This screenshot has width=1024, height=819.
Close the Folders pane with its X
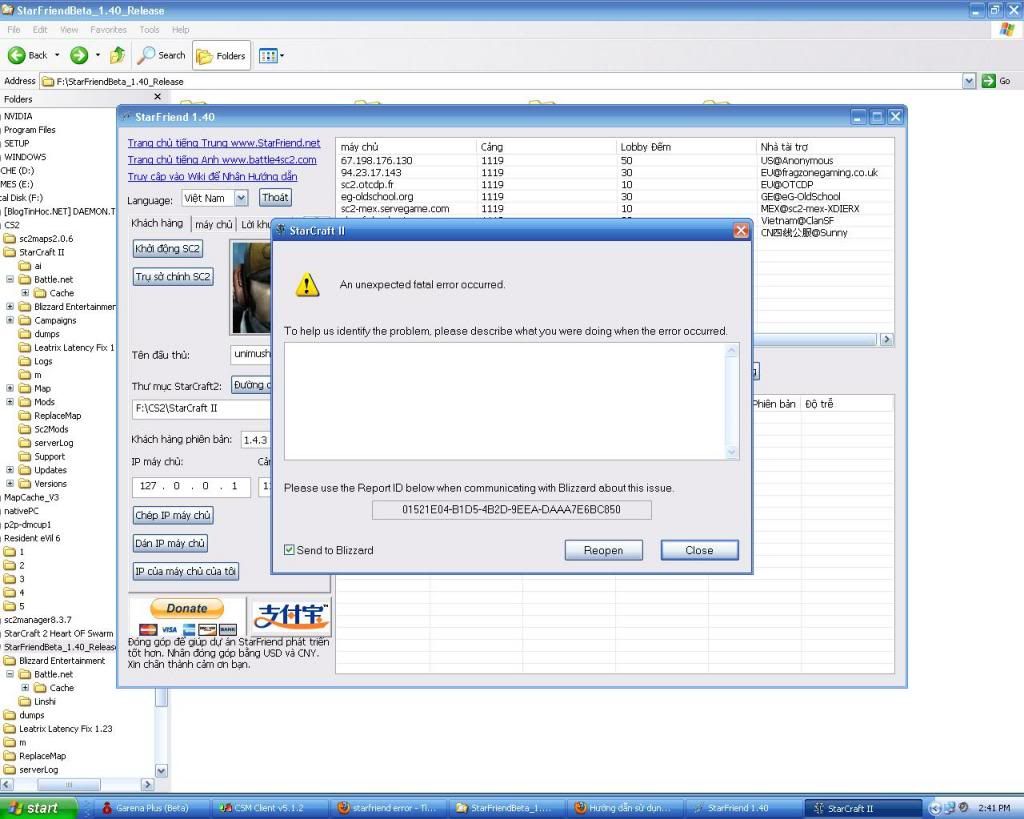[157, 97]
